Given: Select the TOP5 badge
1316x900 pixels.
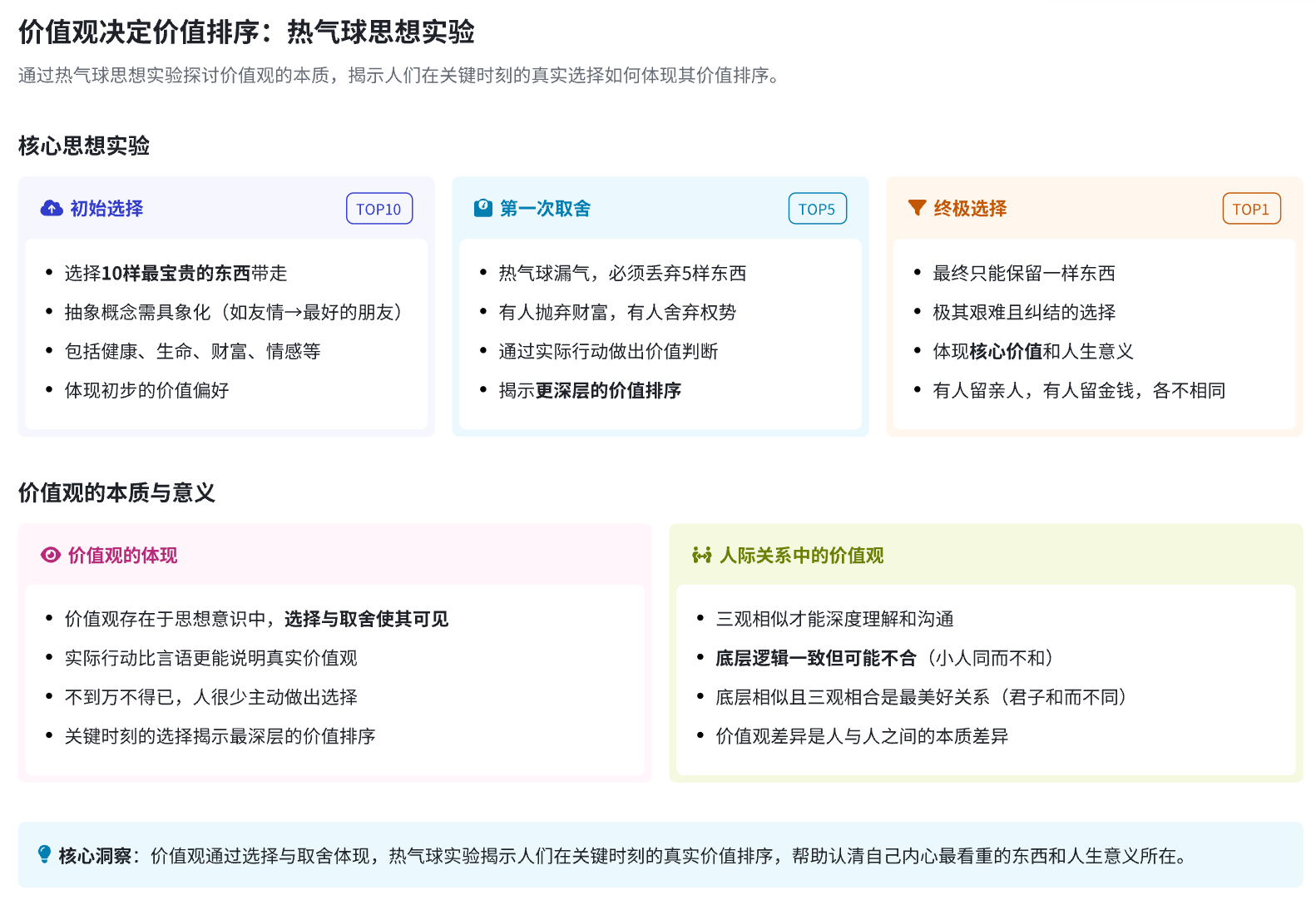Looking at the screenshot, I should click(816, 209).
